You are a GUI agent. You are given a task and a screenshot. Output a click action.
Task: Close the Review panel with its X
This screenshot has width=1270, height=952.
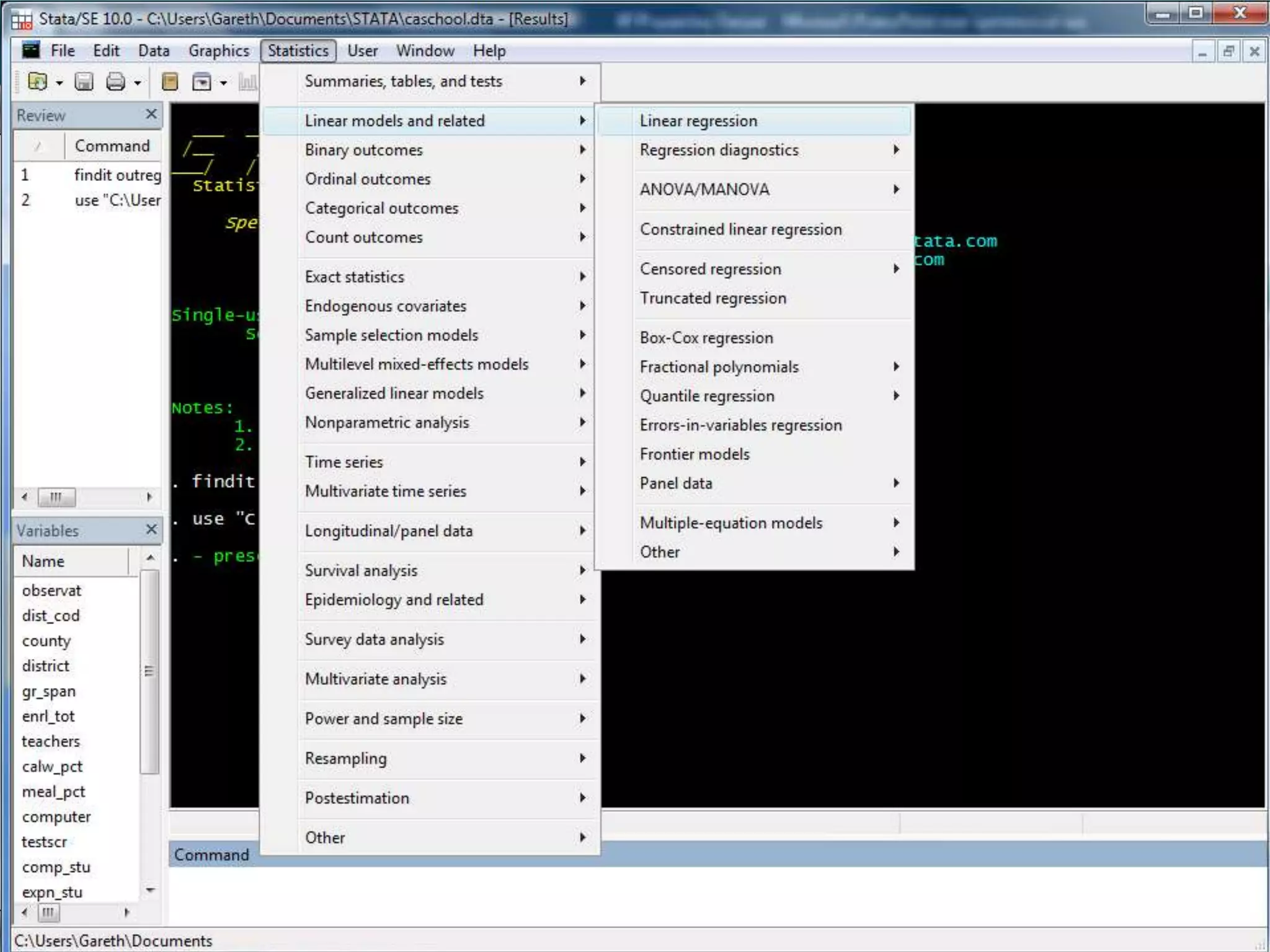coord(151,114)
